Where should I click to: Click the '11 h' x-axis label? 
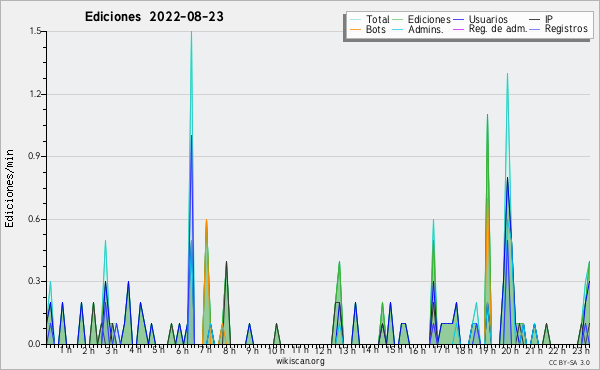300,350
